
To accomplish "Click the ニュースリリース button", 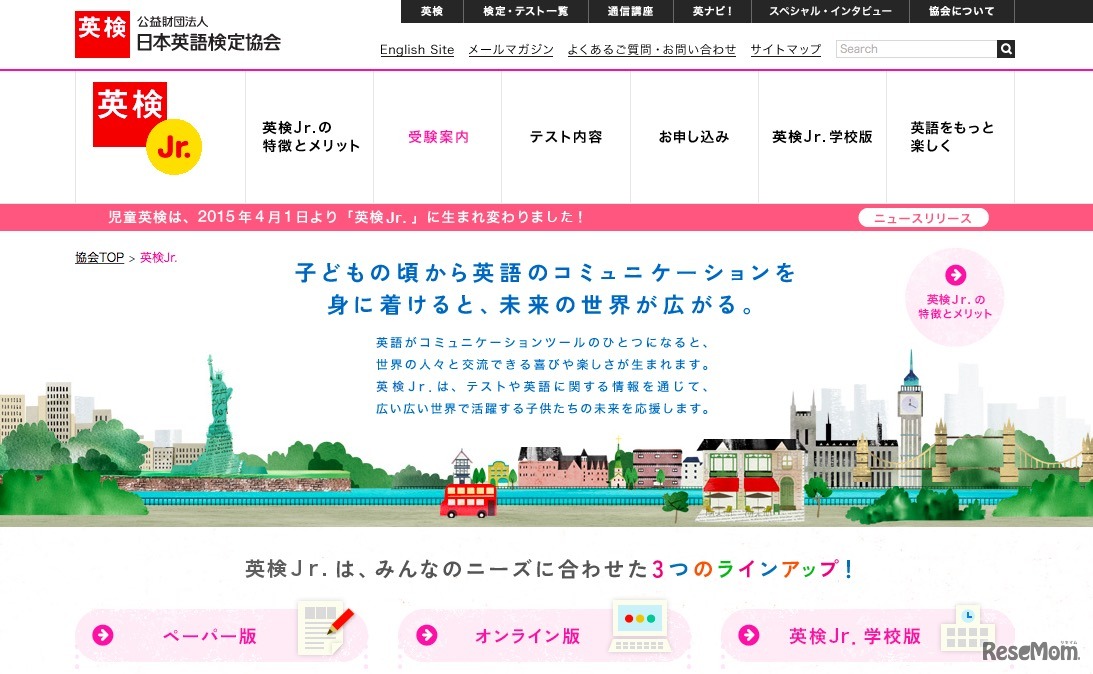I will click(922, 216).
